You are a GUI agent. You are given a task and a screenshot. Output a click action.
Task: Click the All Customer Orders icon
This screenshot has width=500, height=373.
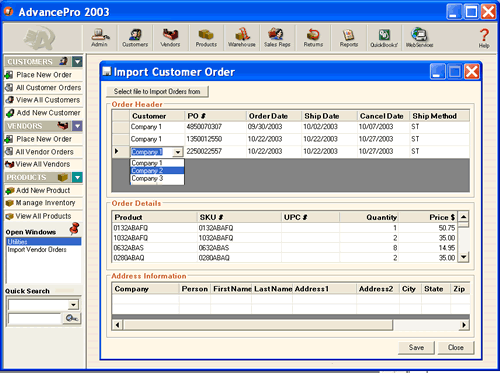9,88
